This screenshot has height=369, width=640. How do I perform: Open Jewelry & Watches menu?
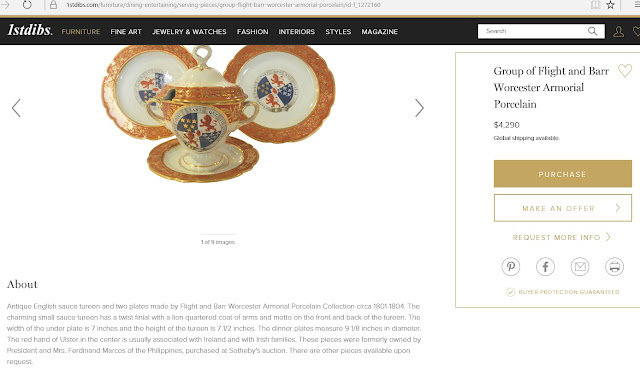click(x=189, y=31)
